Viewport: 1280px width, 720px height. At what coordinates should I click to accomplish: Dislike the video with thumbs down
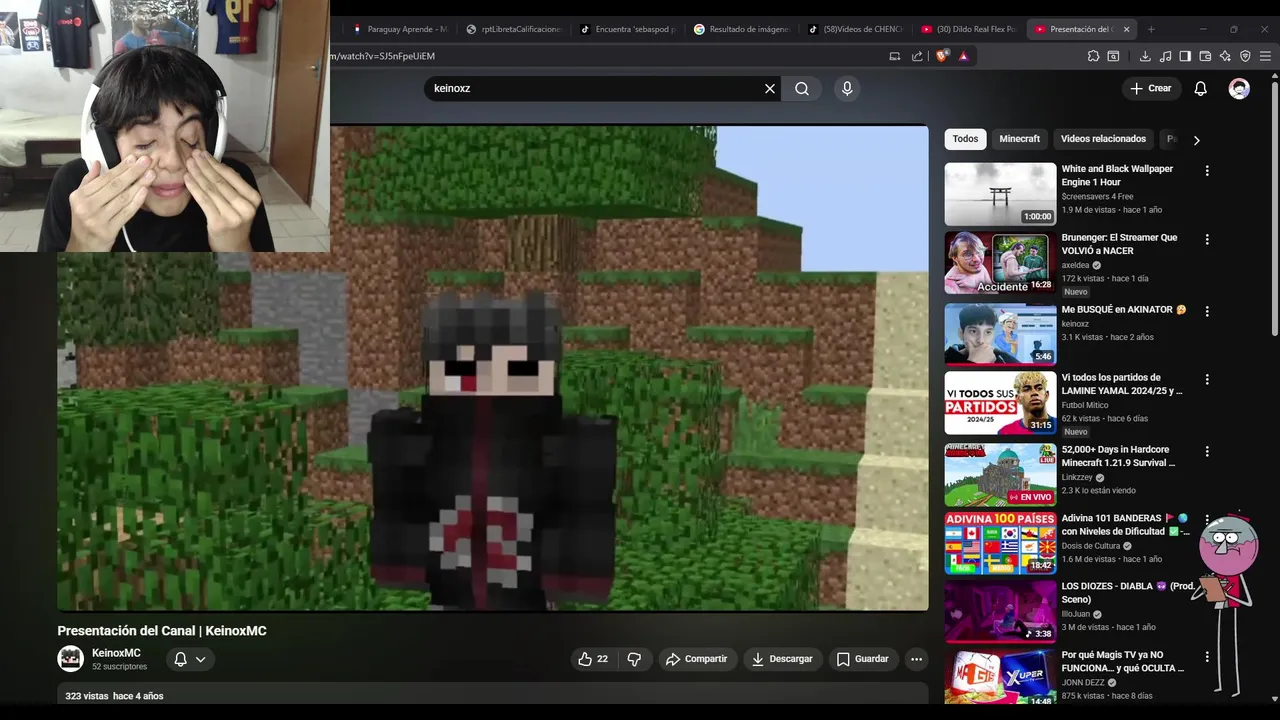(x=634, y=659)
